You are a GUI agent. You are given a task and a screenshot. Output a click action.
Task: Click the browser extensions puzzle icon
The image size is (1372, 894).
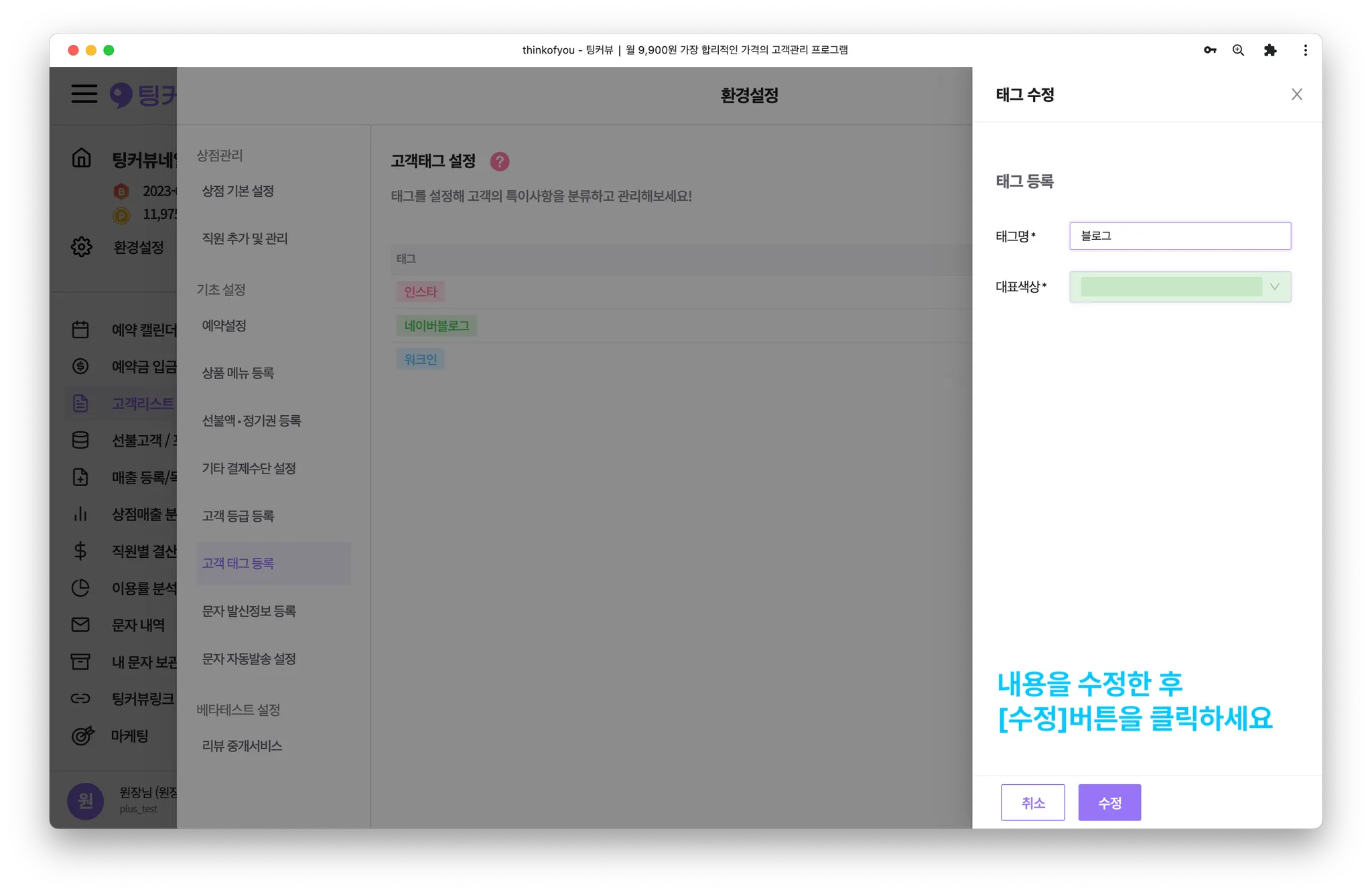pos(1270,50)
